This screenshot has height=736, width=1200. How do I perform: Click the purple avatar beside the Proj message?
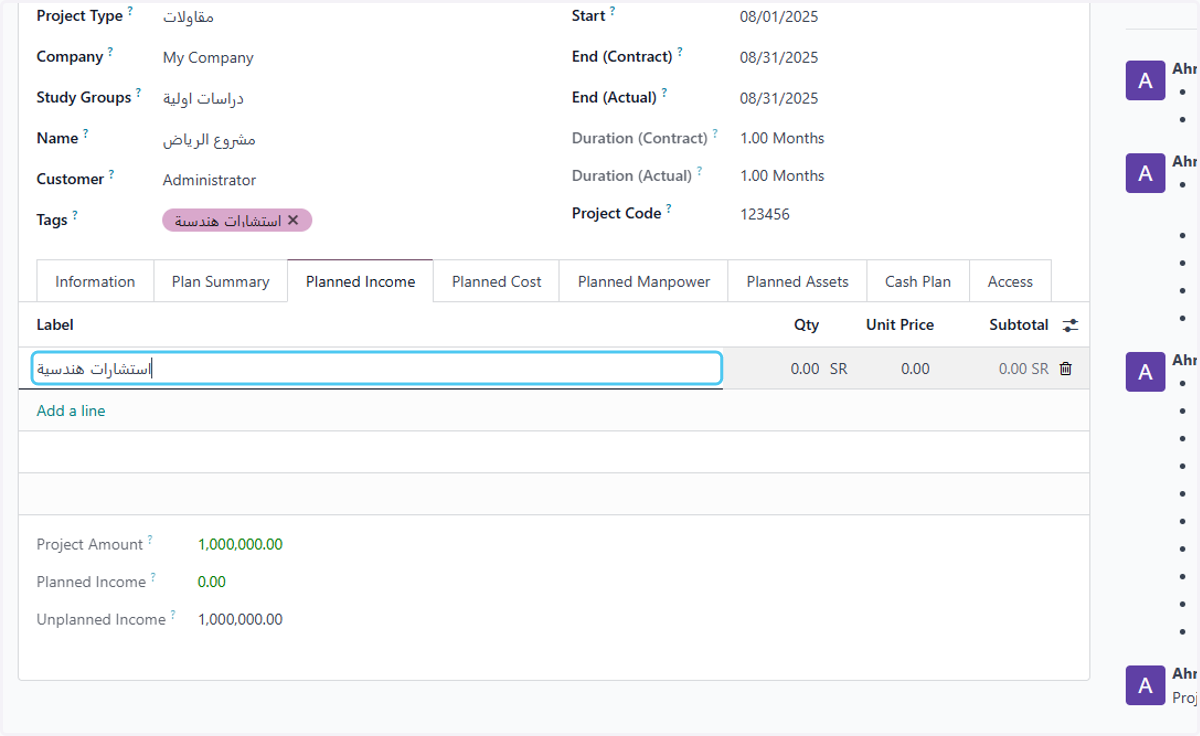click(1145, 685)
